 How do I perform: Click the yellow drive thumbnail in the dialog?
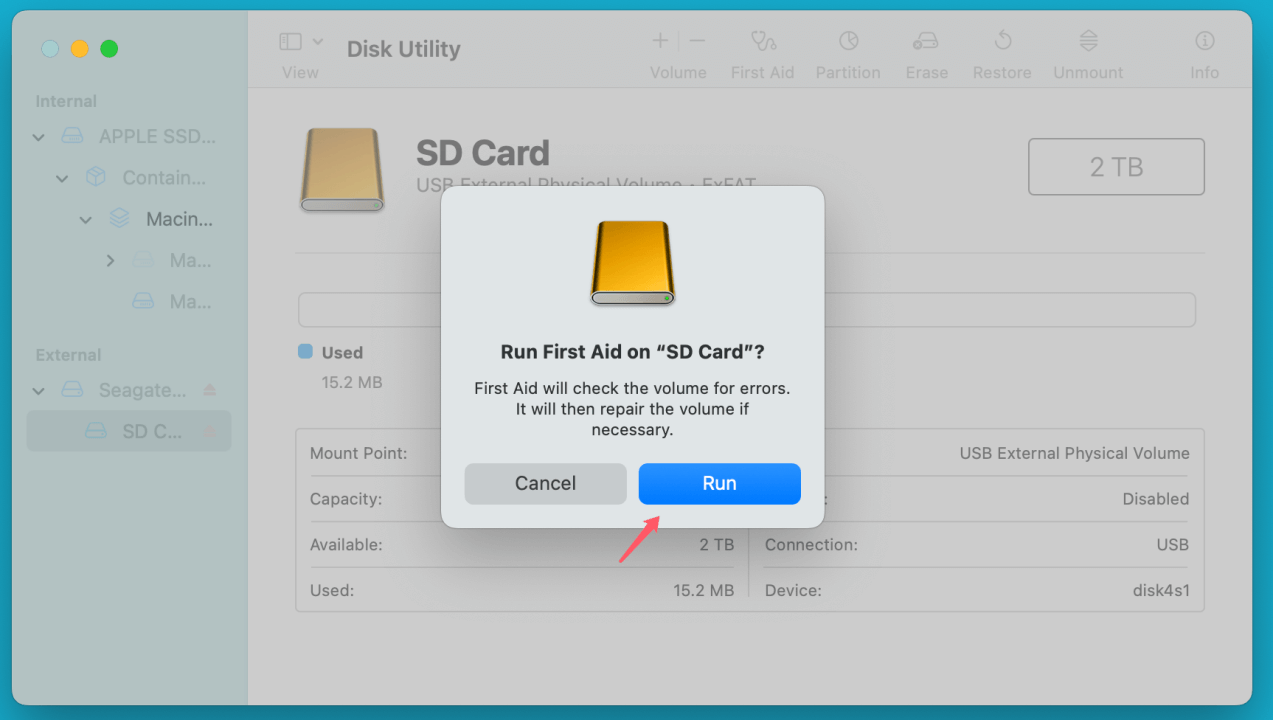(x=631, y=263)
